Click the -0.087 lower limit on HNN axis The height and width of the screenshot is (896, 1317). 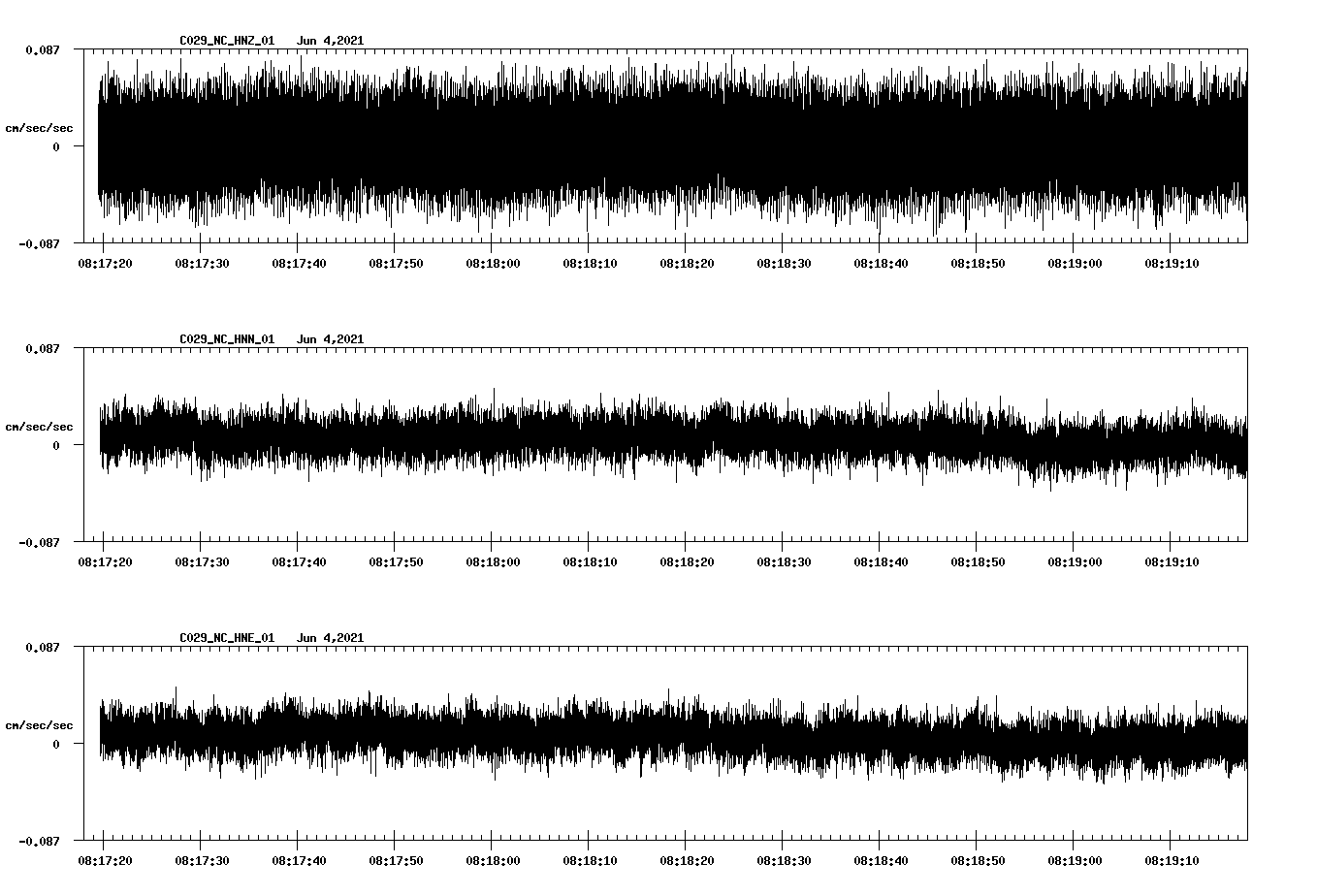click(x=39, y=542)
